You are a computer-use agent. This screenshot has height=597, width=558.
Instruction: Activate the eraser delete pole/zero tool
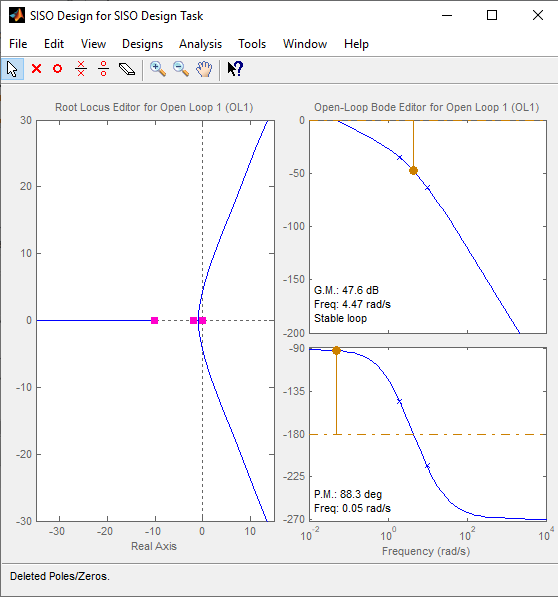tap(127, 69)
